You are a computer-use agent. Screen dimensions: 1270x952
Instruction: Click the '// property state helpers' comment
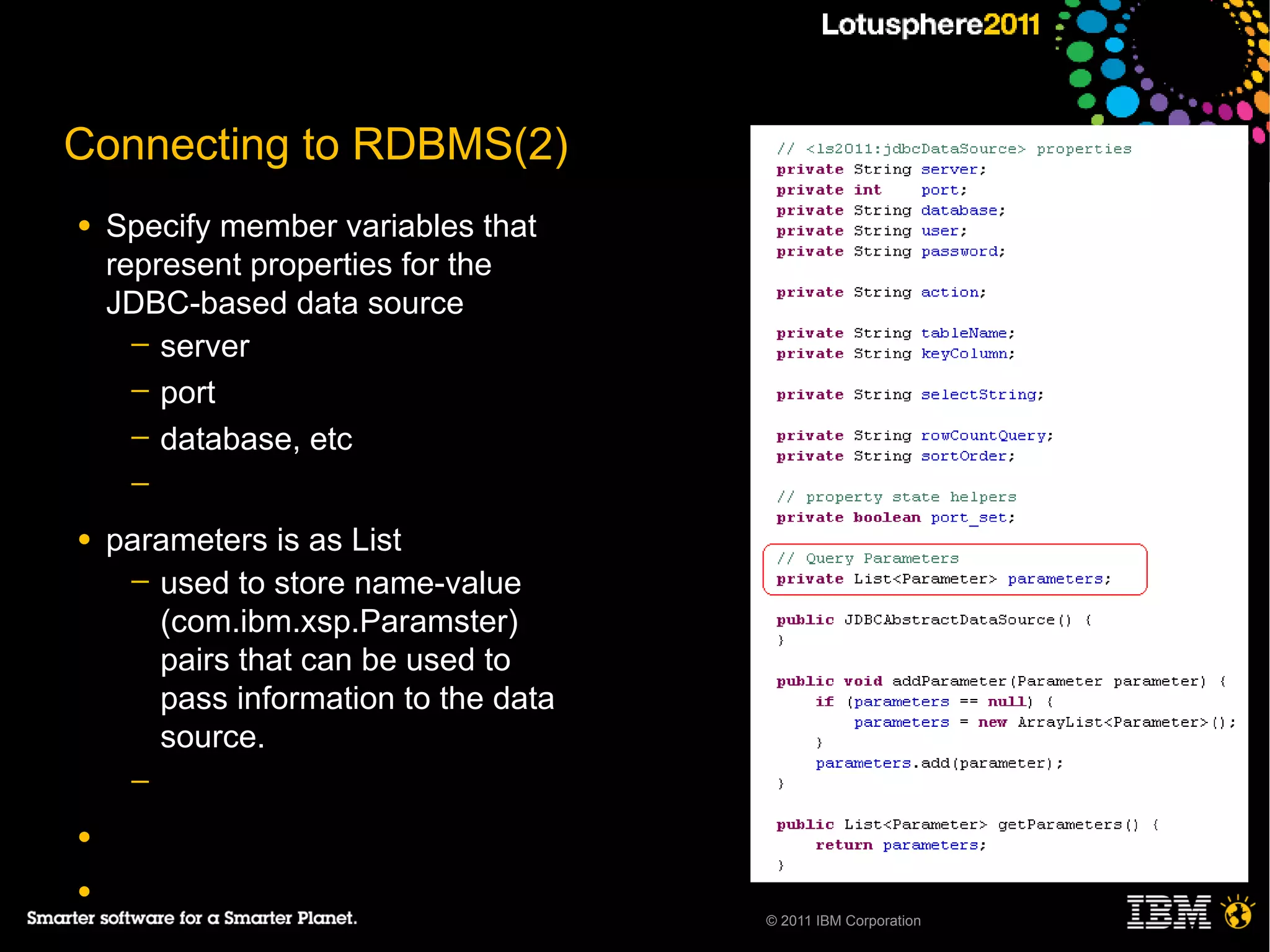point(897,497)
